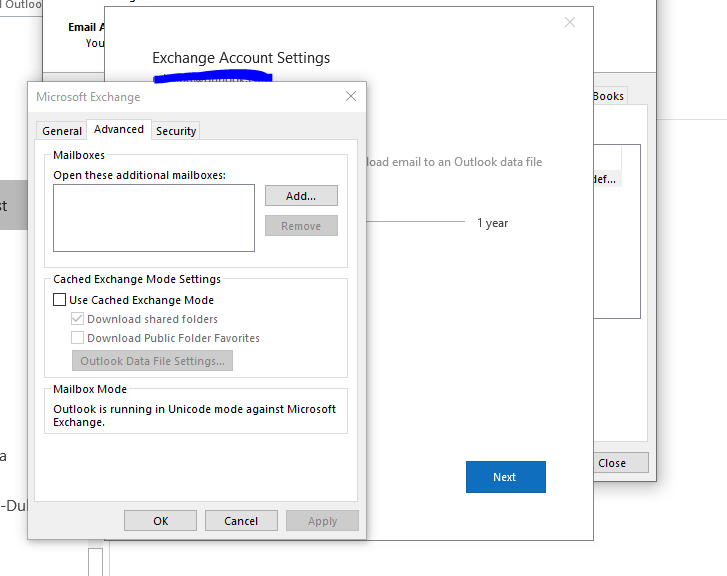Close the Microsoft Exchange dialog with X
Viewport: 727px width, 576px height.
pos(350,97)
